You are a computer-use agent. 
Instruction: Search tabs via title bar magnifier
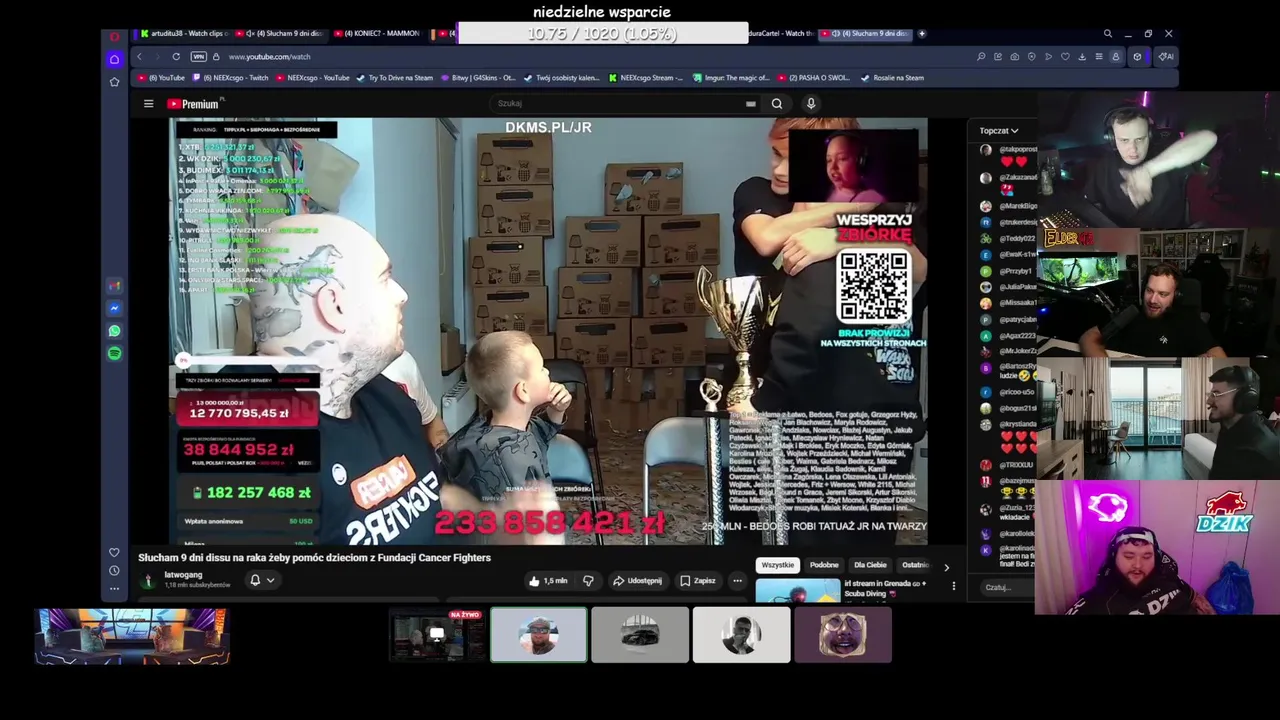[x=1107, y=34]
